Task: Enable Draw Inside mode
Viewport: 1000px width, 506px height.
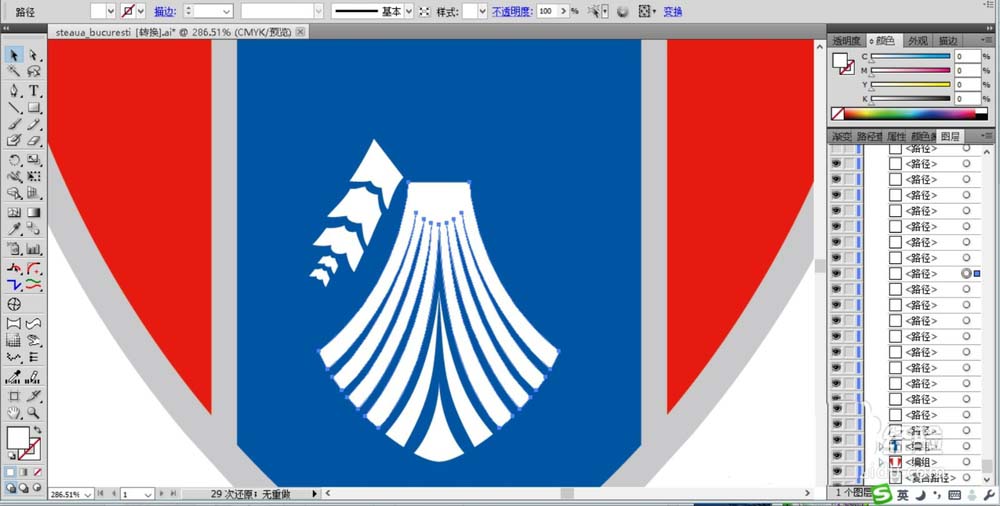Action: coord(36,487)
